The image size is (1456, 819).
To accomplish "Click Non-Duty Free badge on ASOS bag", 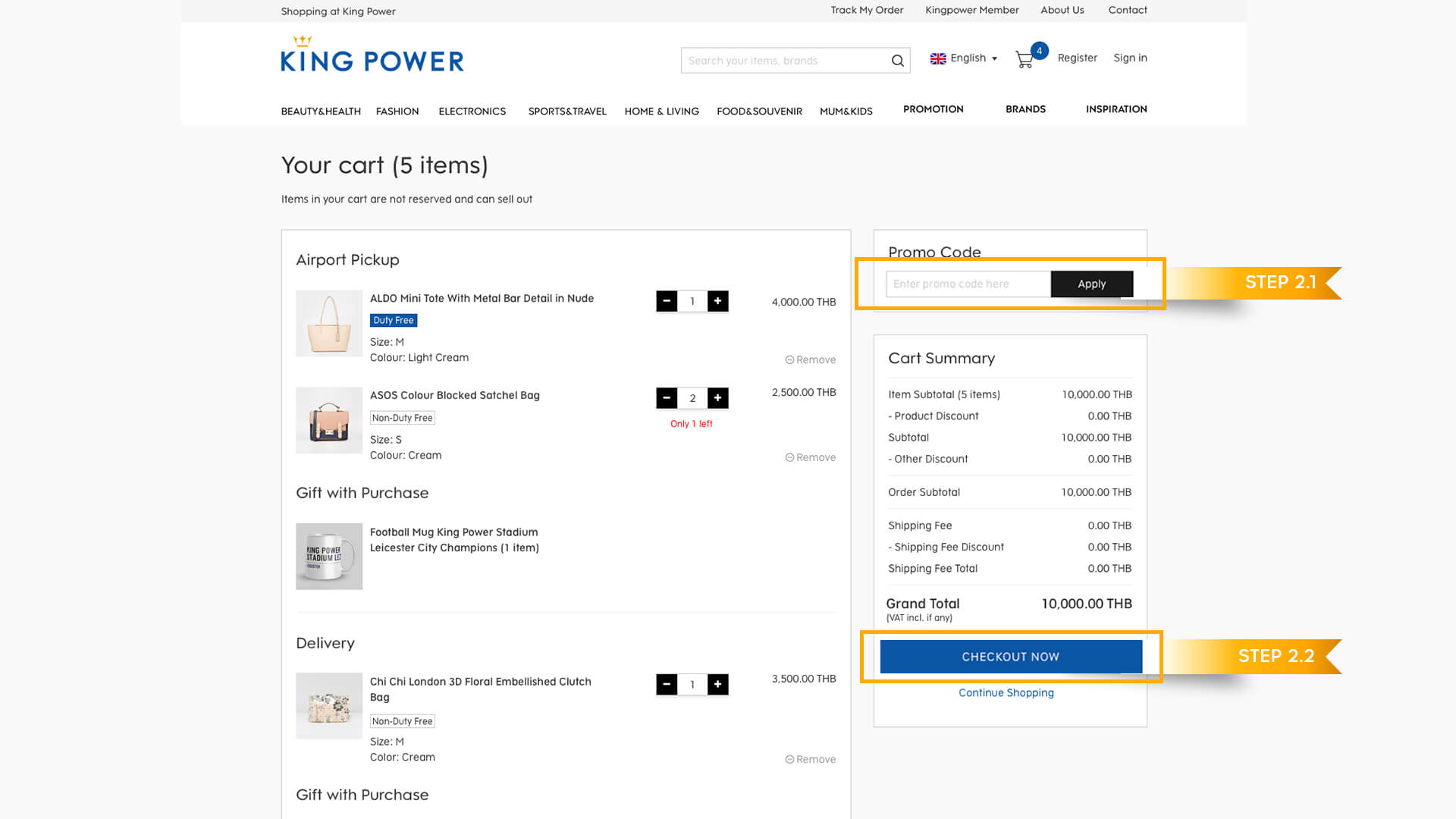I will tap(403, 418).
